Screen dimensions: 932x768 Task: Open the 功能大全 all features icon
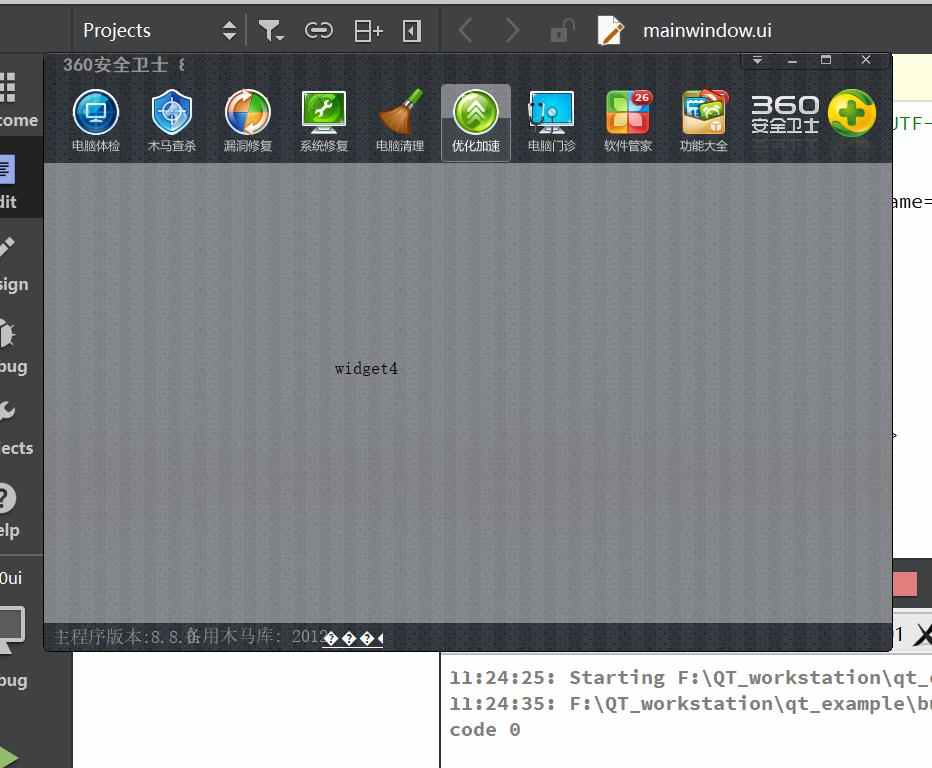pos(704,121)
